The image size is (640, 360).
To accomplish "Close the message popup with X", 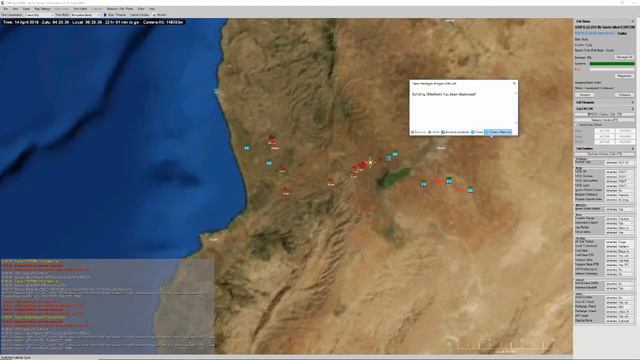I will pos(514,83).
